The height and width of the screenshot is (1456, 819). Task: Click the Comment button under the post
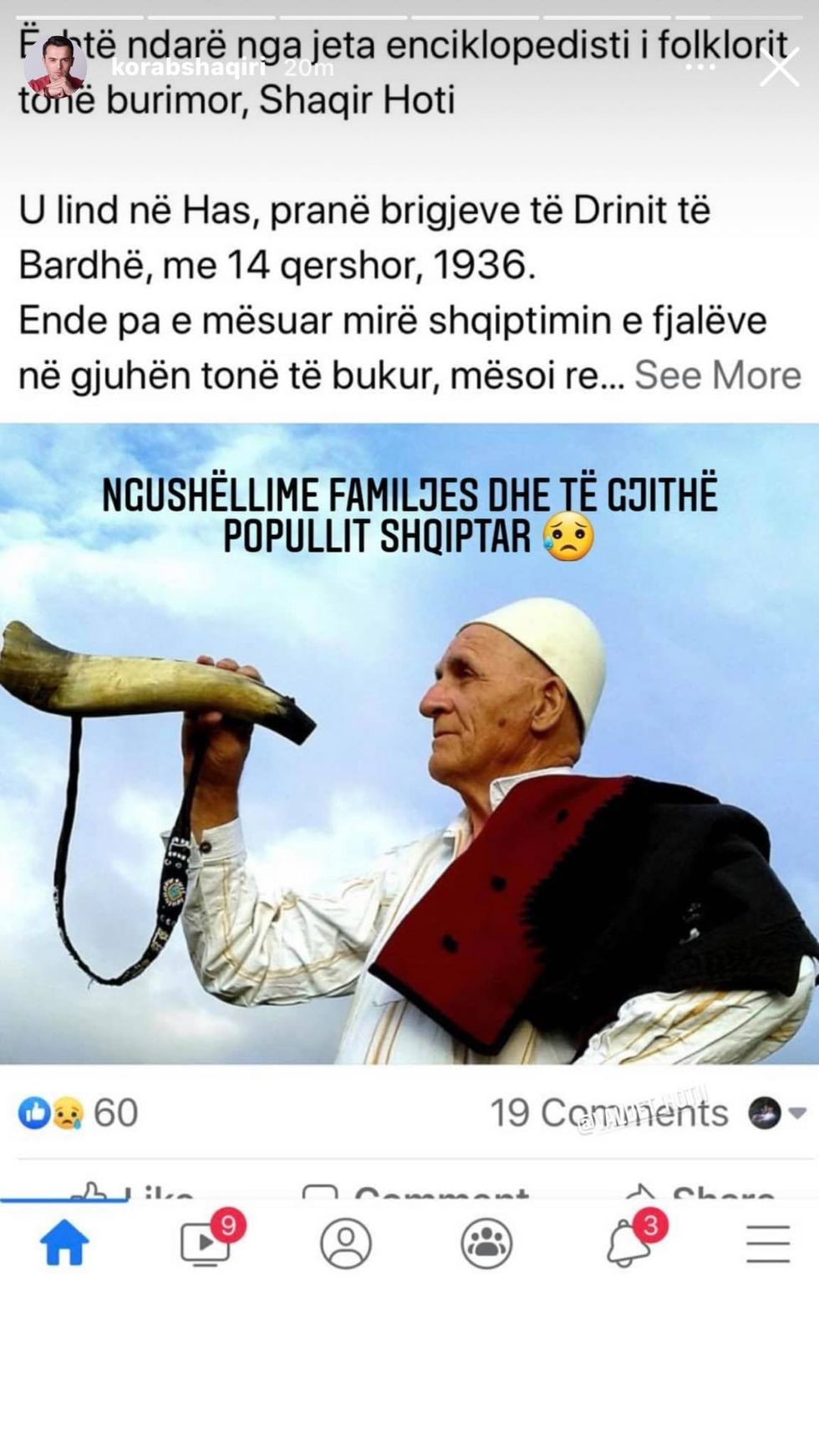(415, 1190)
